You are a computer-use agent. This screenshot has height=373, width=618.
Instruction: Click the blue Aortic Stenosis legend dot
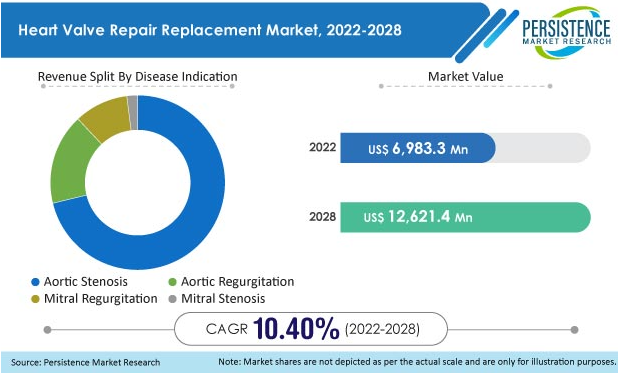[x=35, y=282]
